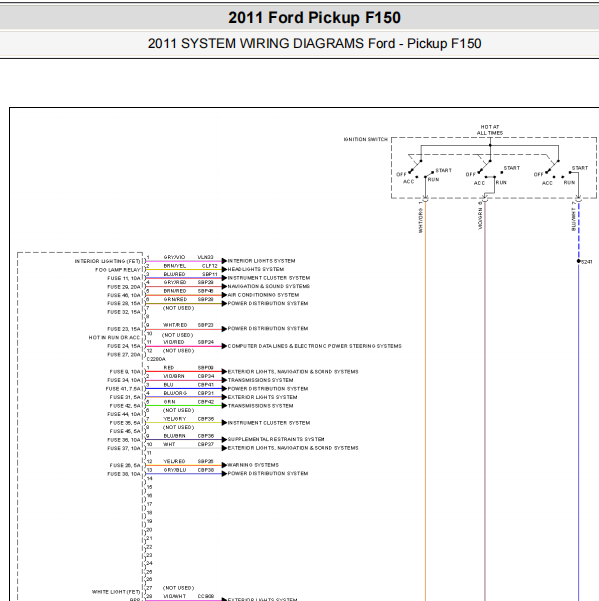The height and width of the screenshot is (601, 599).
Task: Click NAVIGATION & SOUND SYSTEMS destination
Action: pos(269,286)
